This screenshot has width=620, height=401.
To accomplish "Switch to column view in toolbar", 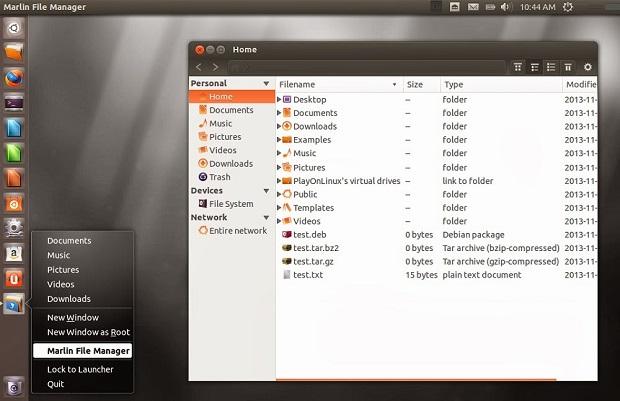I will [568, 67].
